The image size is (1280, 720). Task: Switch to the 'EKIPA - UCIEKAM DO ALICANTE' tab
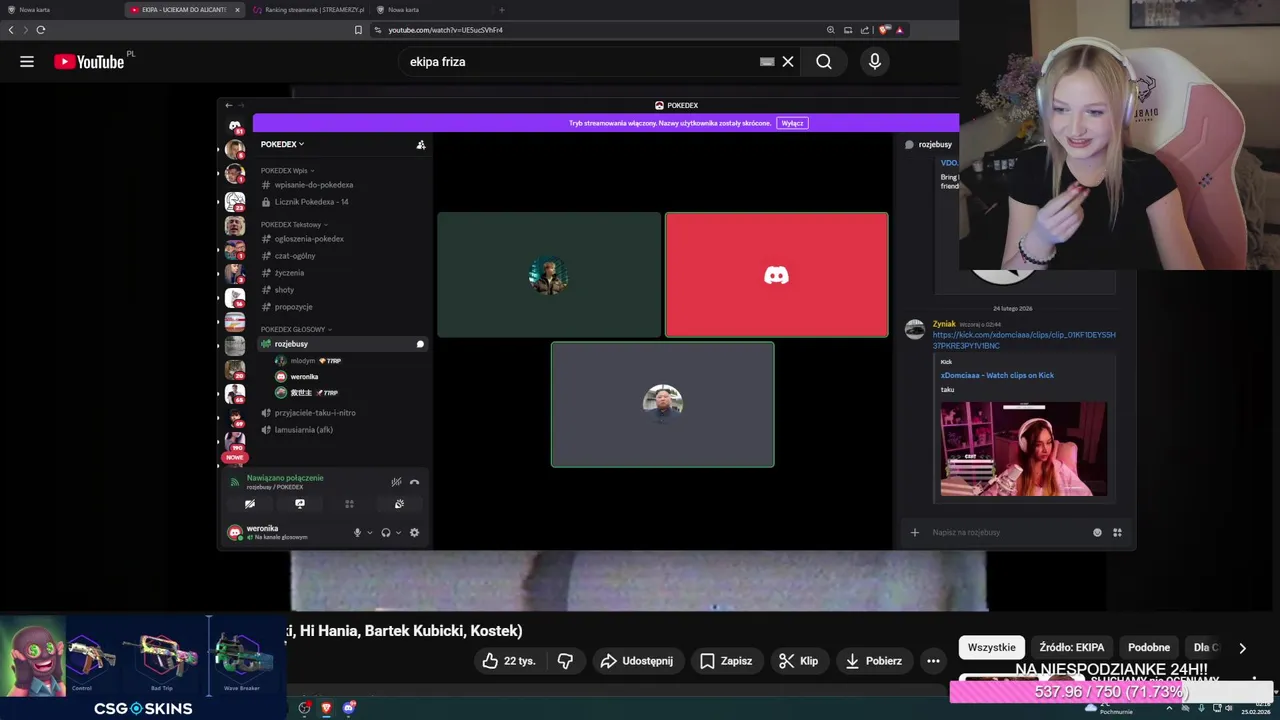184,10
